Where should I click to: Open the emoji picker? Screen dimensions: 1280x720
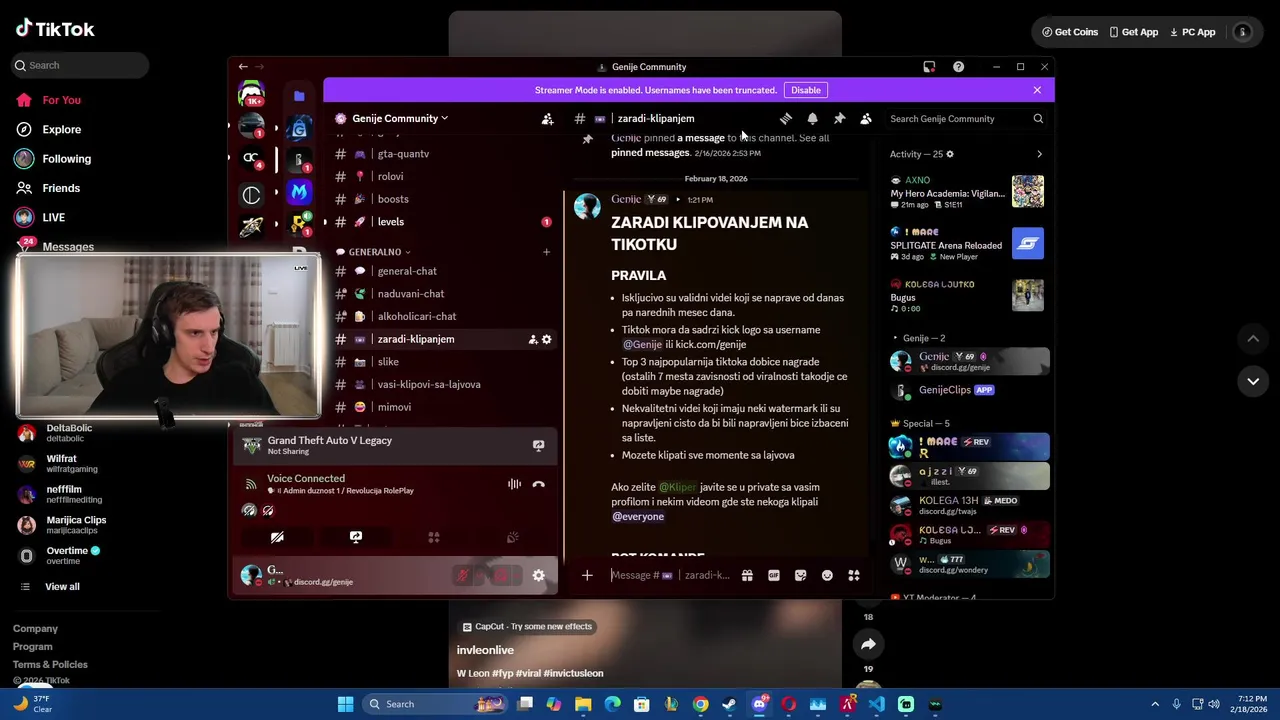click(827, 575)
